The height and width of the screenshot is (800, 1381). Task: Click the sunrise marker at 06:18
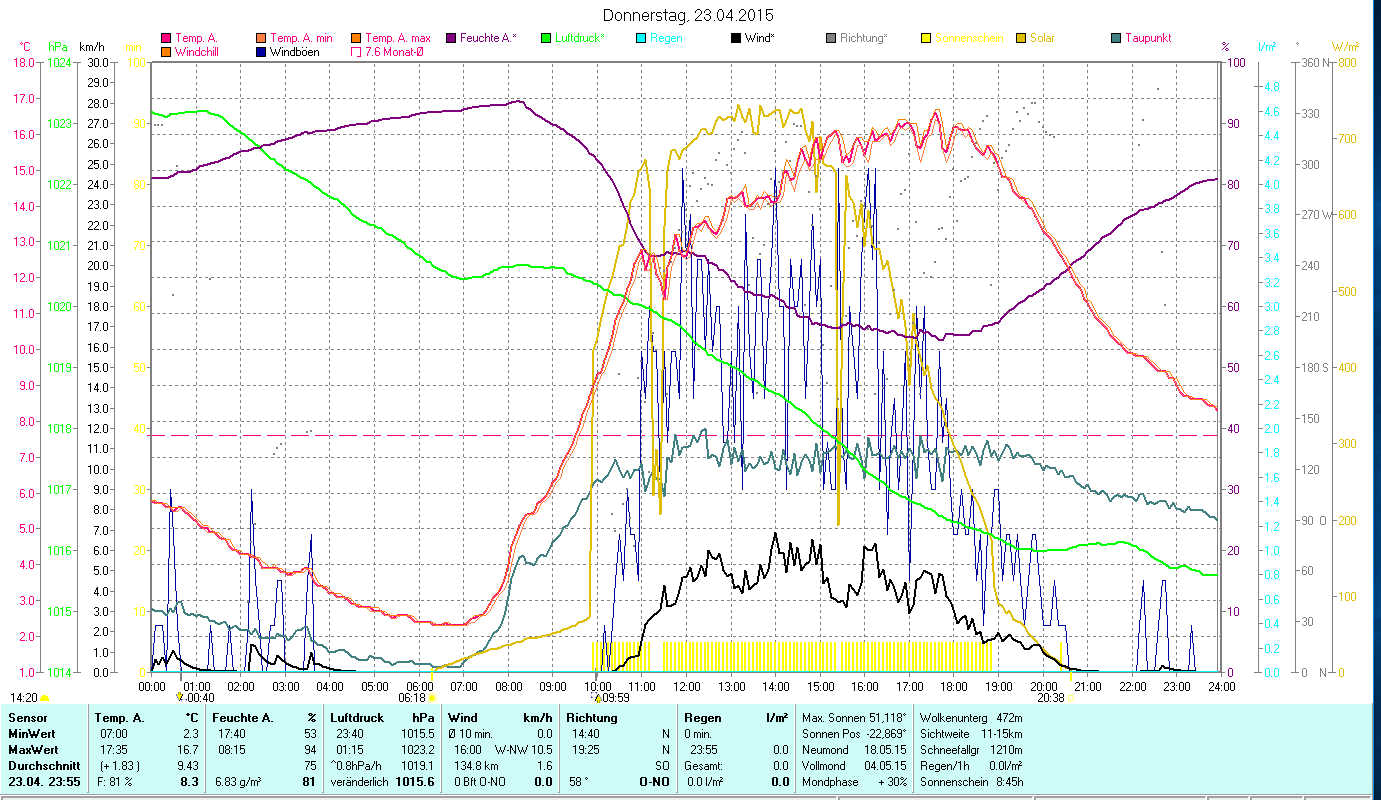(x=432, y=698)
